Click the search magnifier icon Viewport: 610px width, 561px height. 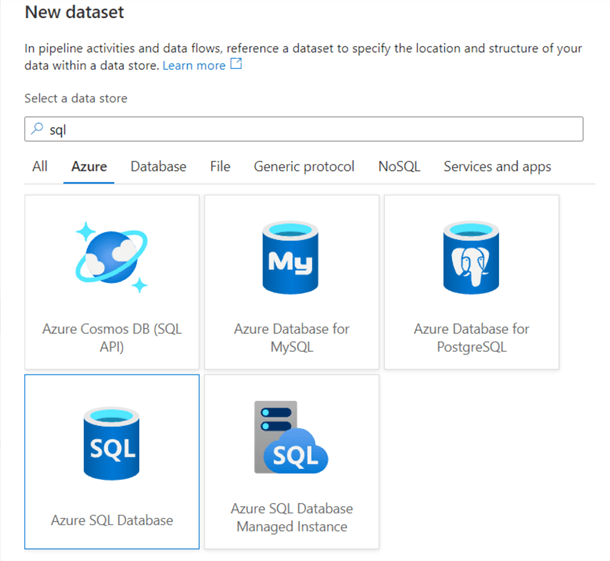tap(37, 128)
